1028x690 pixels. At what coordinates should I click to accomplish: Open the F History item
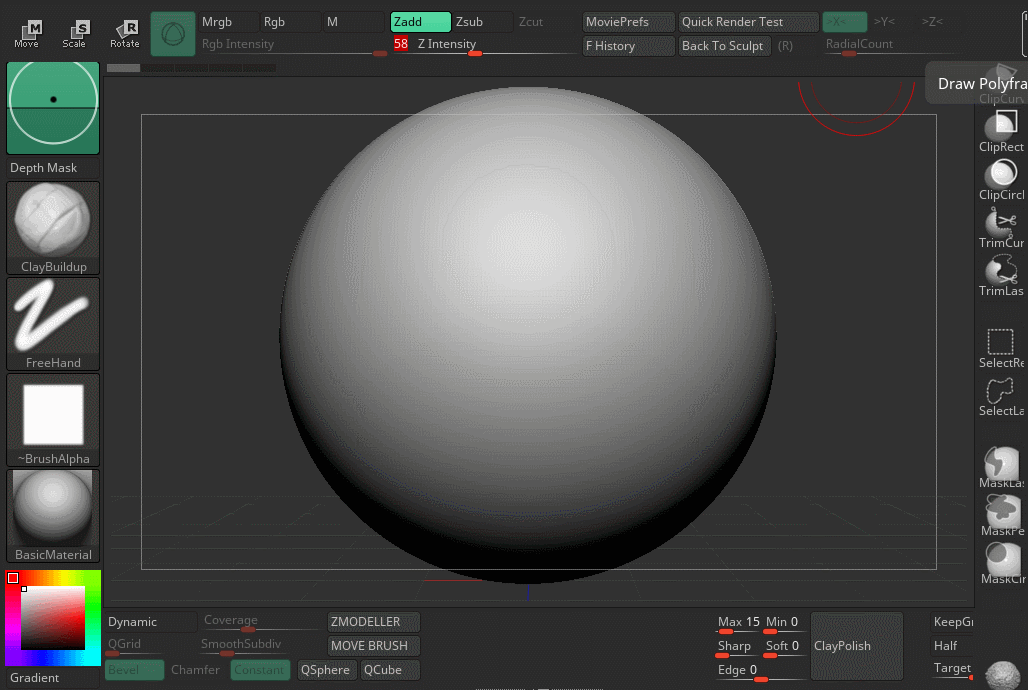[628, 46]
